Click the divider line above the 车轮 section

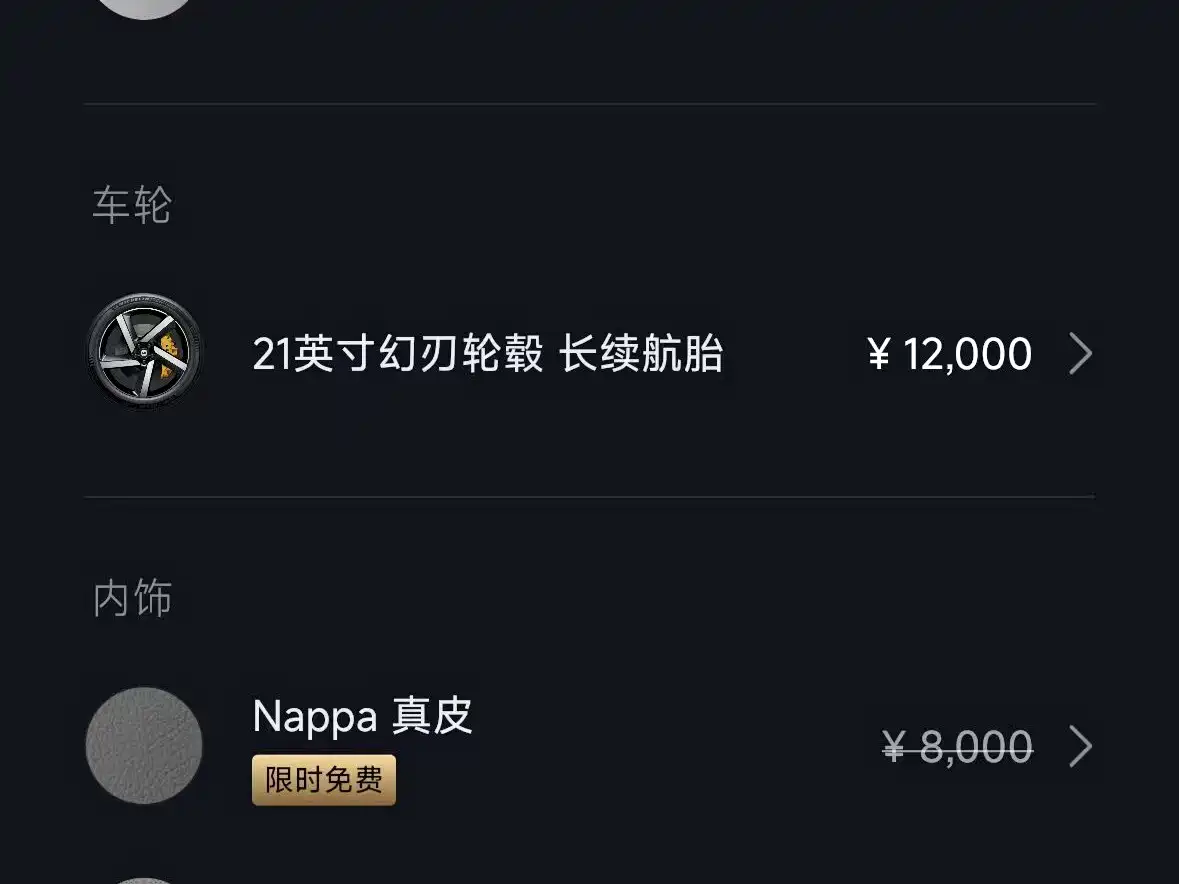pyautogui.click(x=589, y=103)
